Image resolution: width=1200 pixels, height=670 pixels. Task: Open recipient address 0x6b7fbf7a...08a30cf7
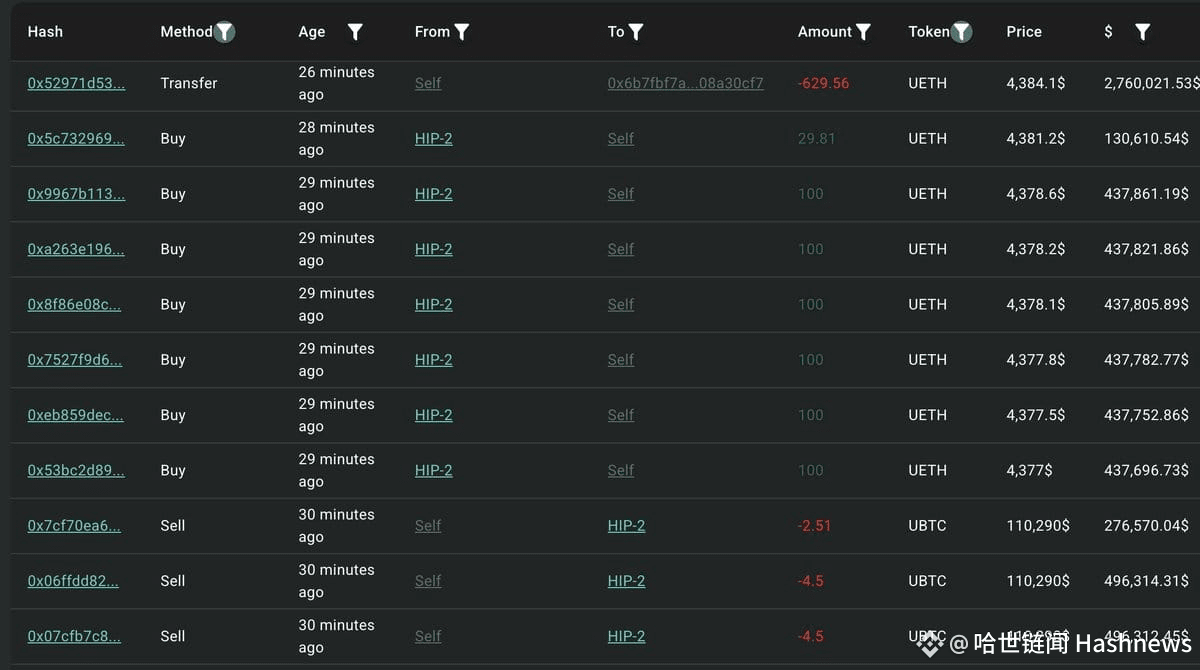[x=685, y=83]
